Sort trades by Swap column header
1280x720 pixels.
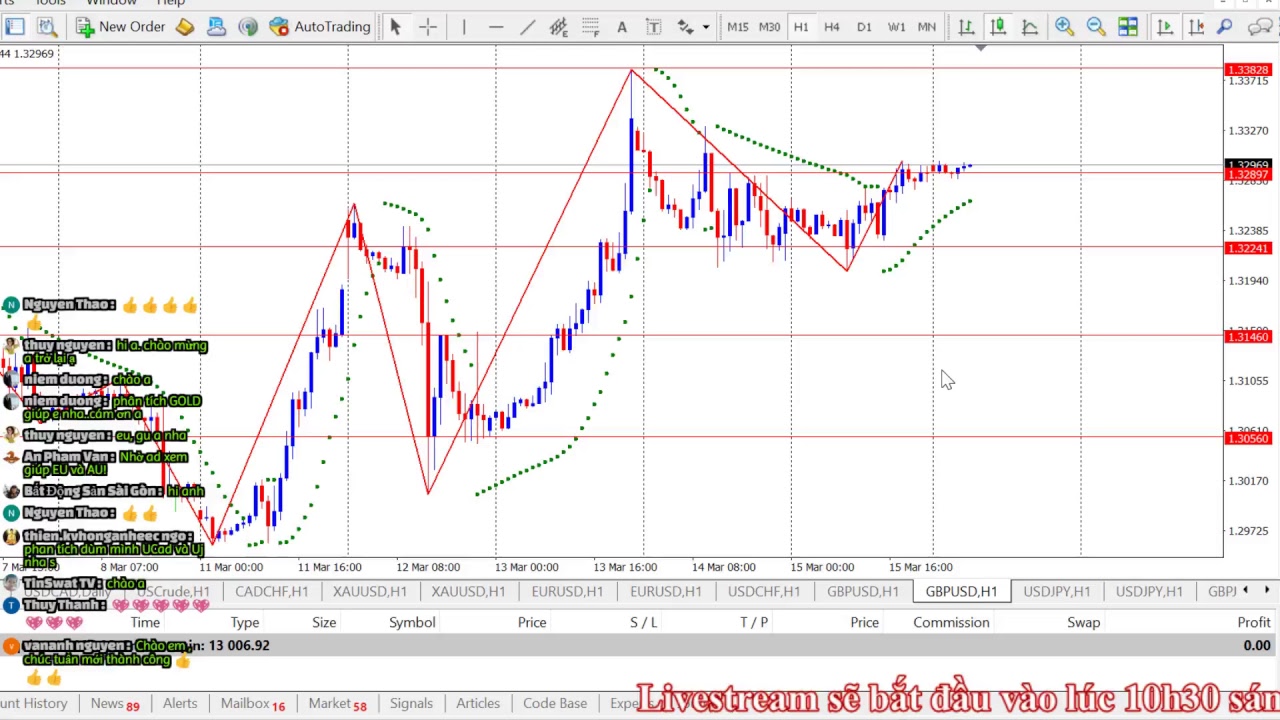(1083, 623)
